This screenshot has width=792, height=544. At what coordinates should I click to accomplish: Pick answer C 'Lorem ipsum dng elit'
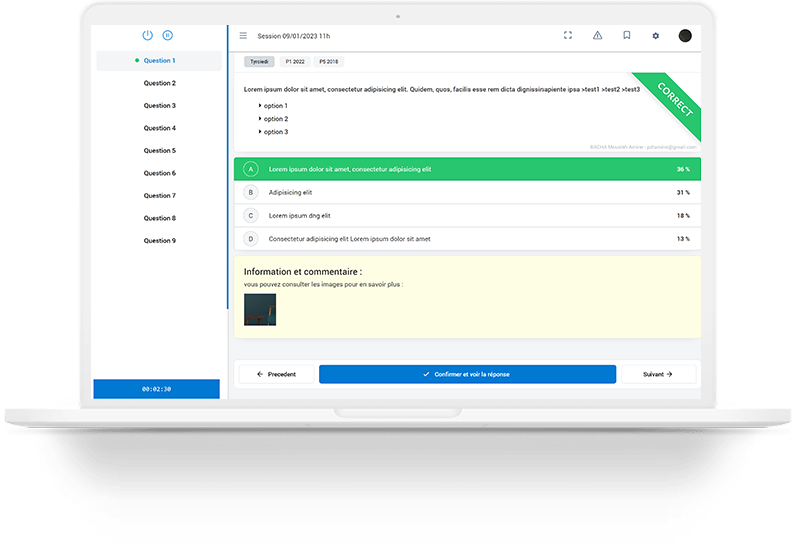click(299, 215)
